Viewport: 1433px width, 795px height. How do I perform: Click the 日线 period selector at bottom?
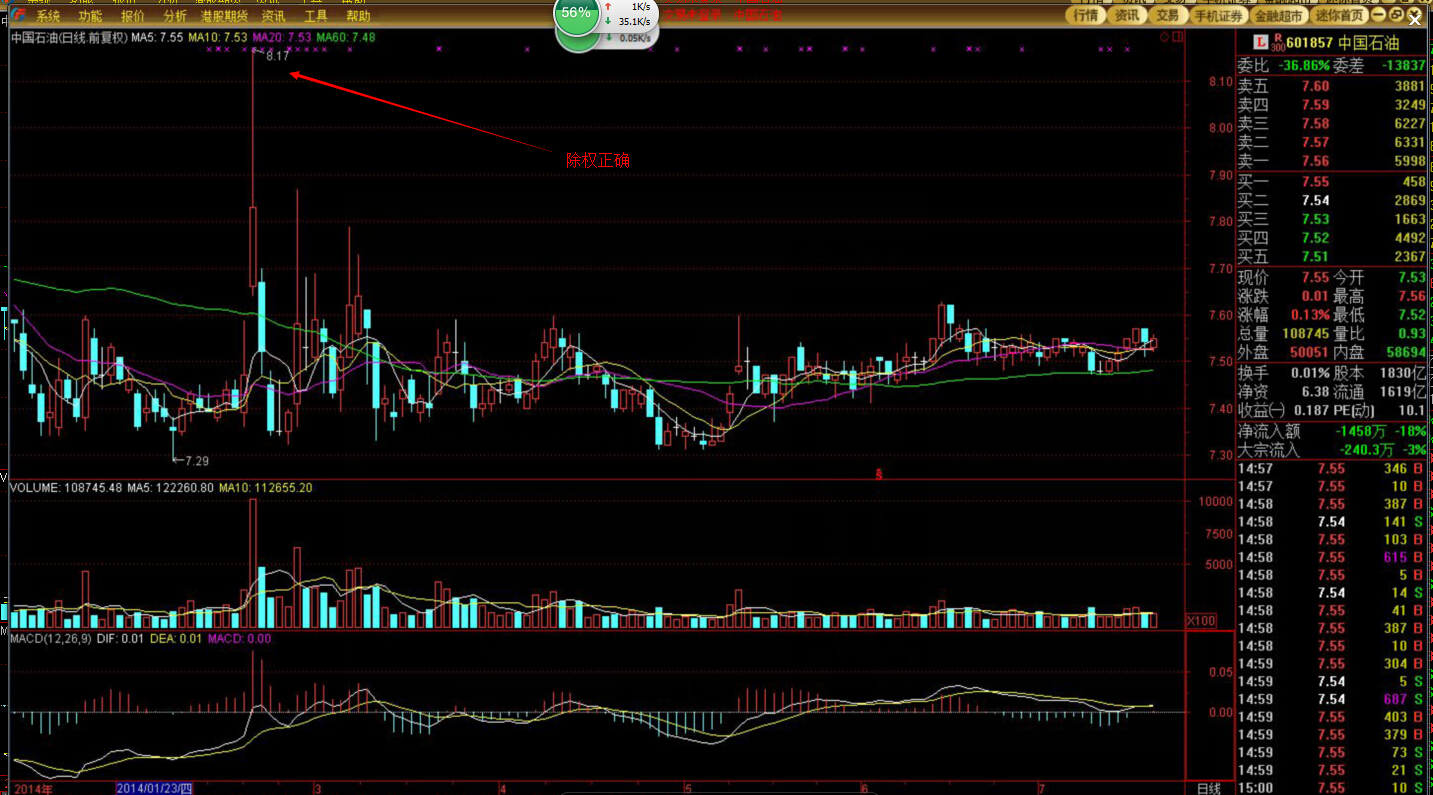[1208, 788]
